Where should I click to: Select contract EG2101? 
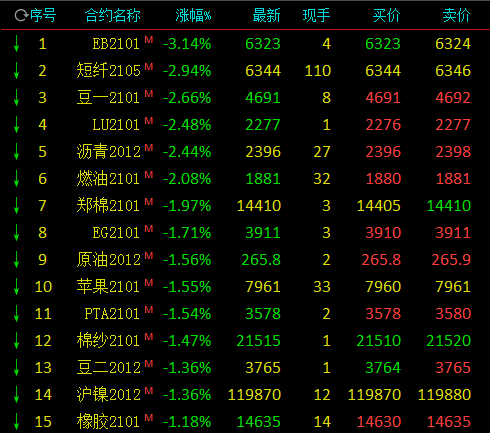116,233
